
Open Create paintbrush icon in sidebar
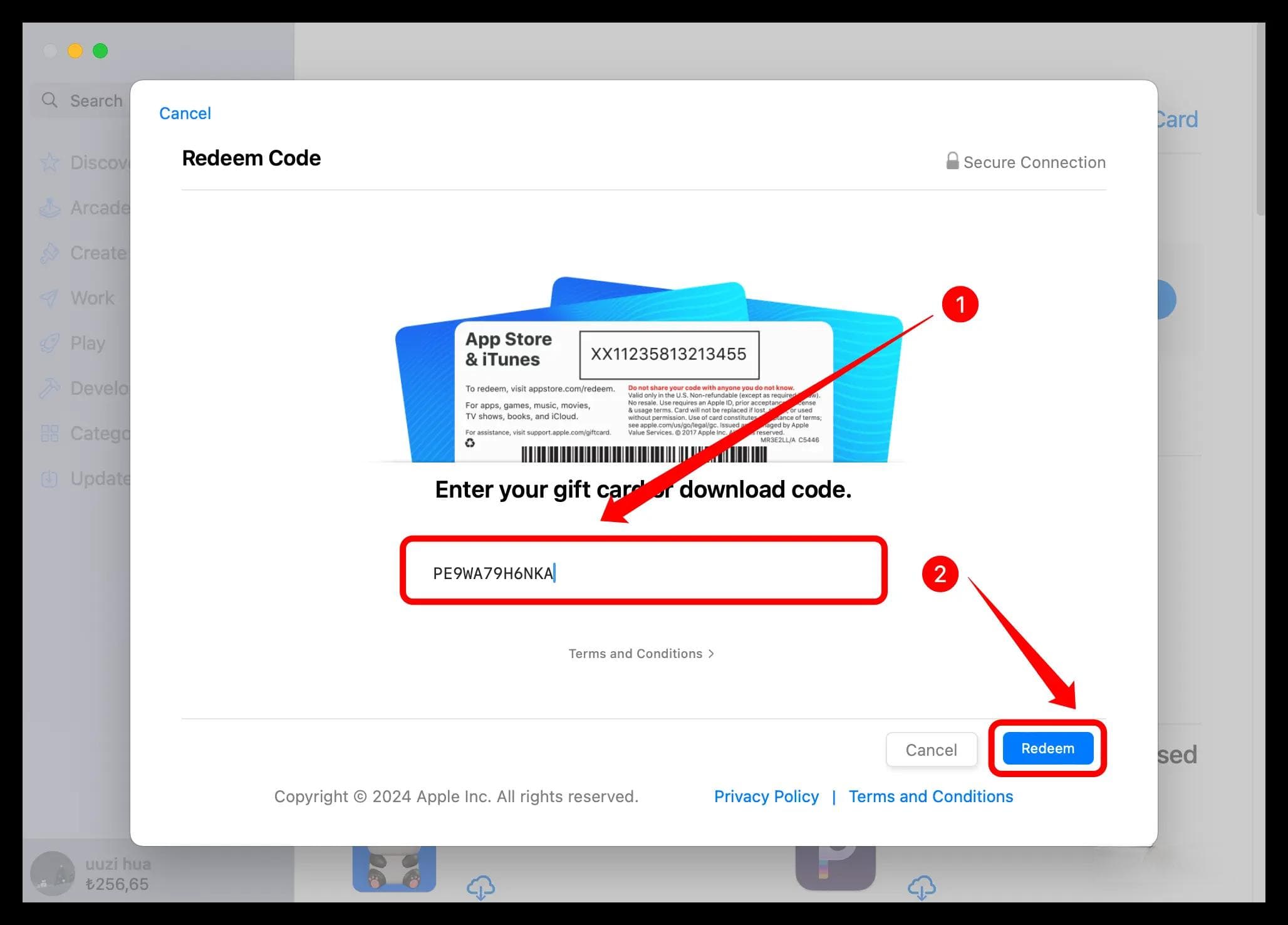49,253
